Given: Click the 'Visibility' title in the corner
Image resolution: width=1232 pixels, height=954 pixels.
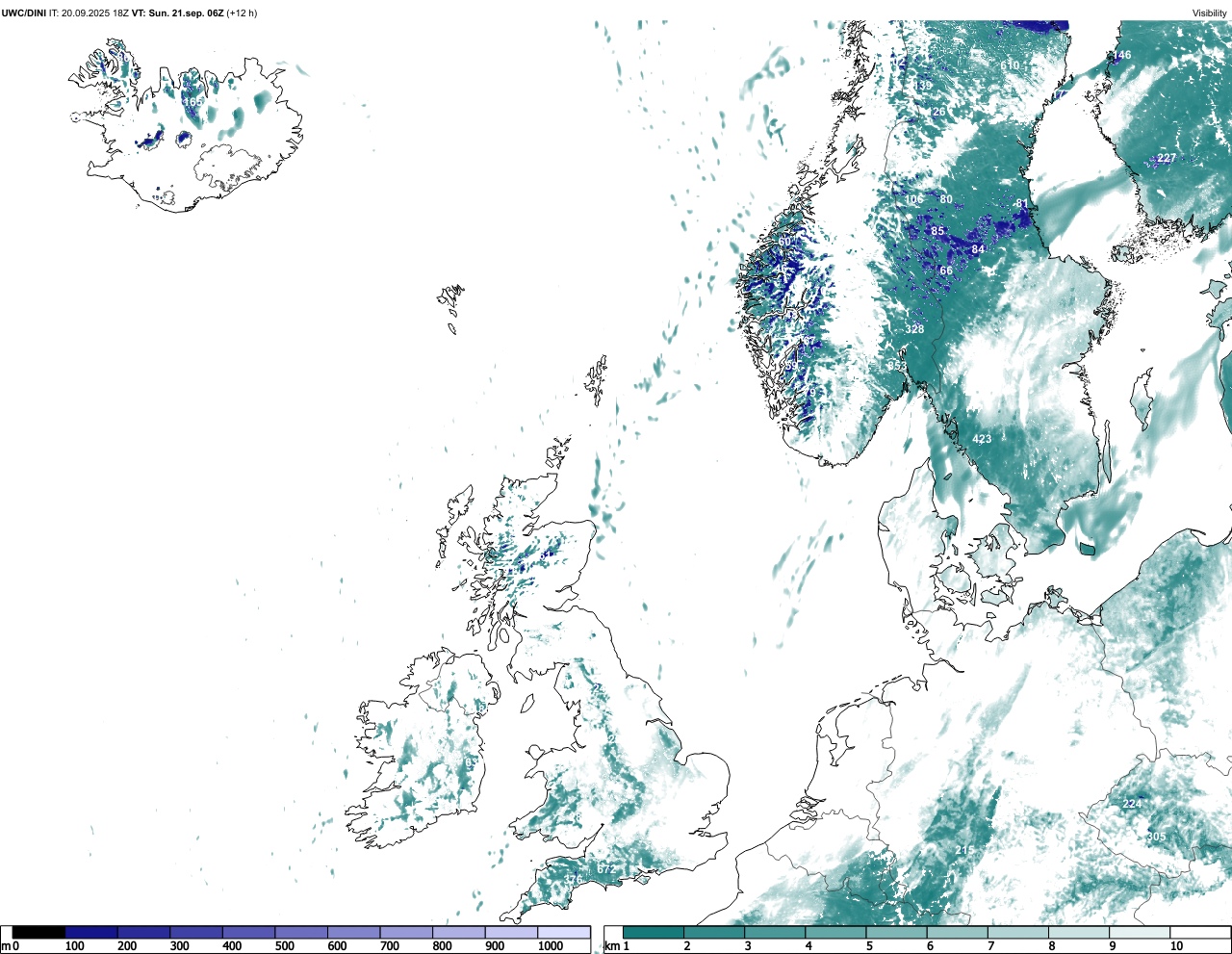Looking at the screenshot, I should [x=1210, y=13].
